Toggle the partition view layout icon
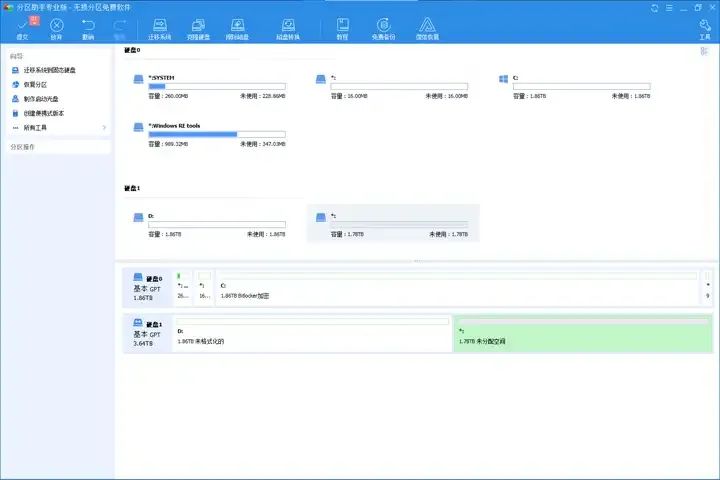 (x=704, y=51)
